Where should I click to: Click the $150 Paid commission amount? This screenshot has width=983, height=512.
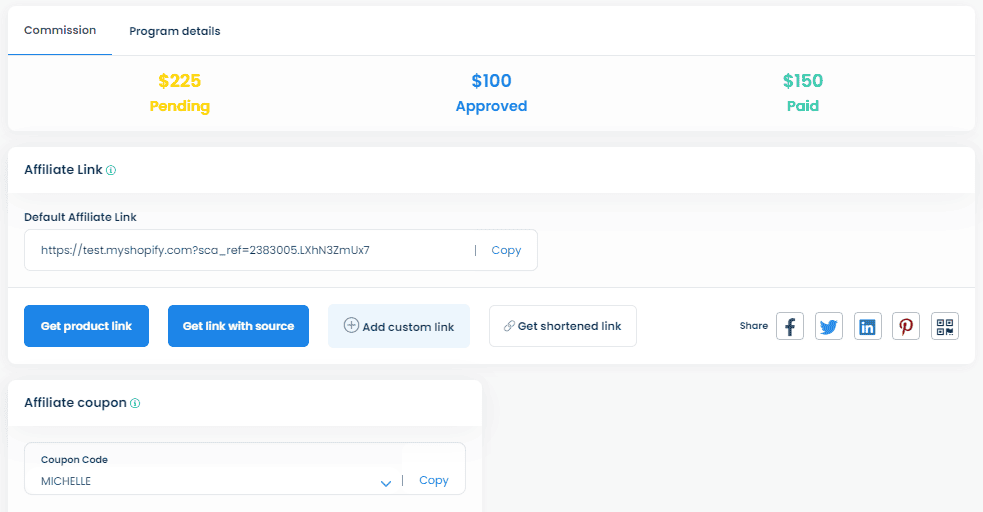(x=802, y=81)
